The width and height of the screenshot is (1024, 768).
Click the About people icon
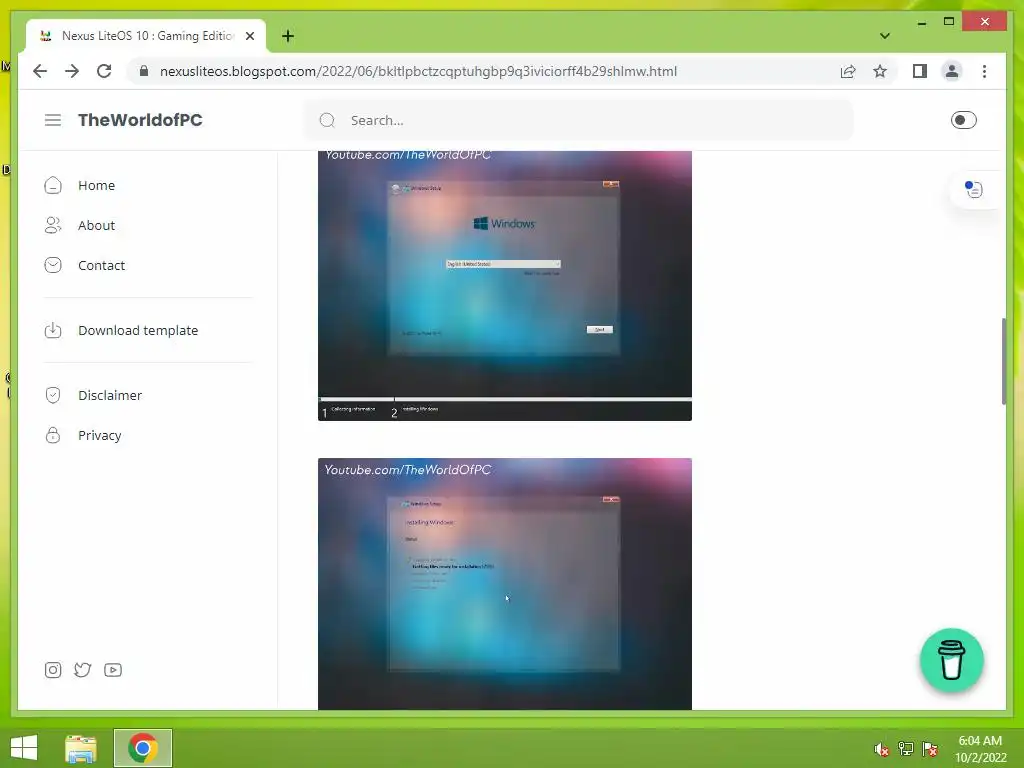click(53, 225)
